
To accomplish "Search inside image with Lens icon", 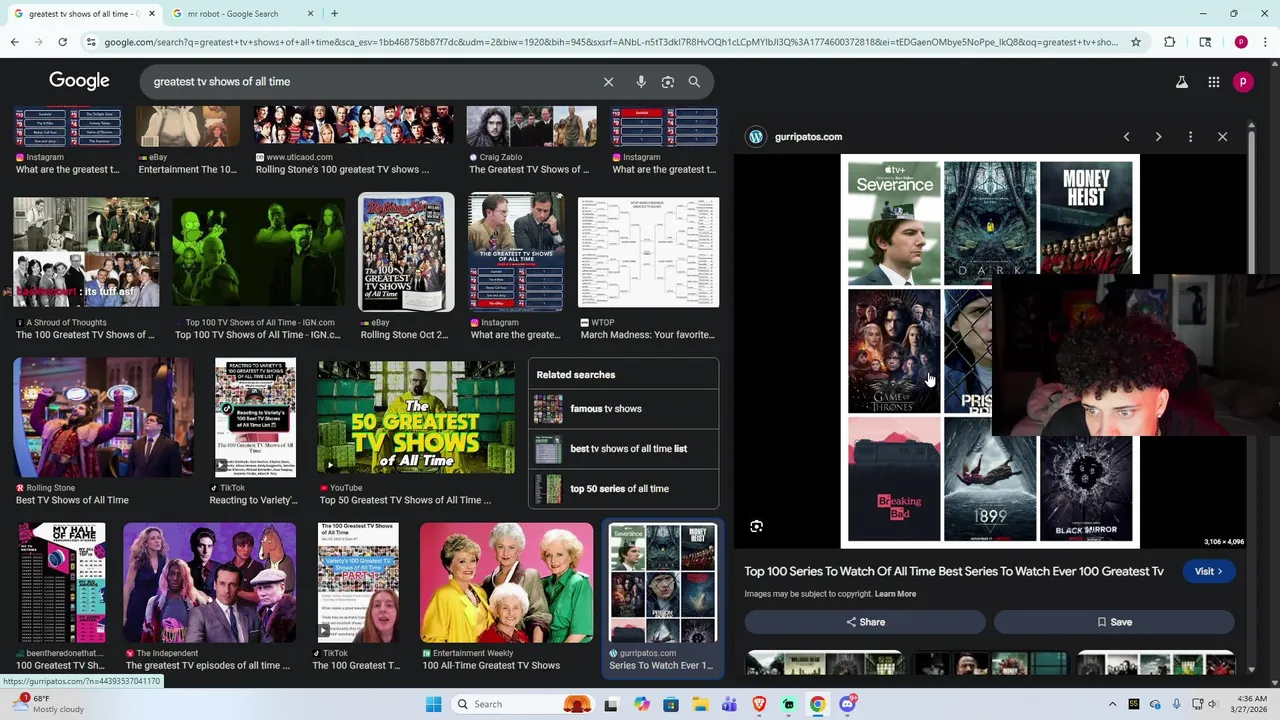I will [757, 526].
